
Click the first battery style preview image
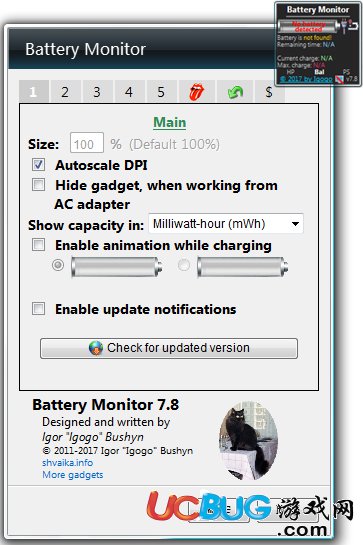coord(116,267)
